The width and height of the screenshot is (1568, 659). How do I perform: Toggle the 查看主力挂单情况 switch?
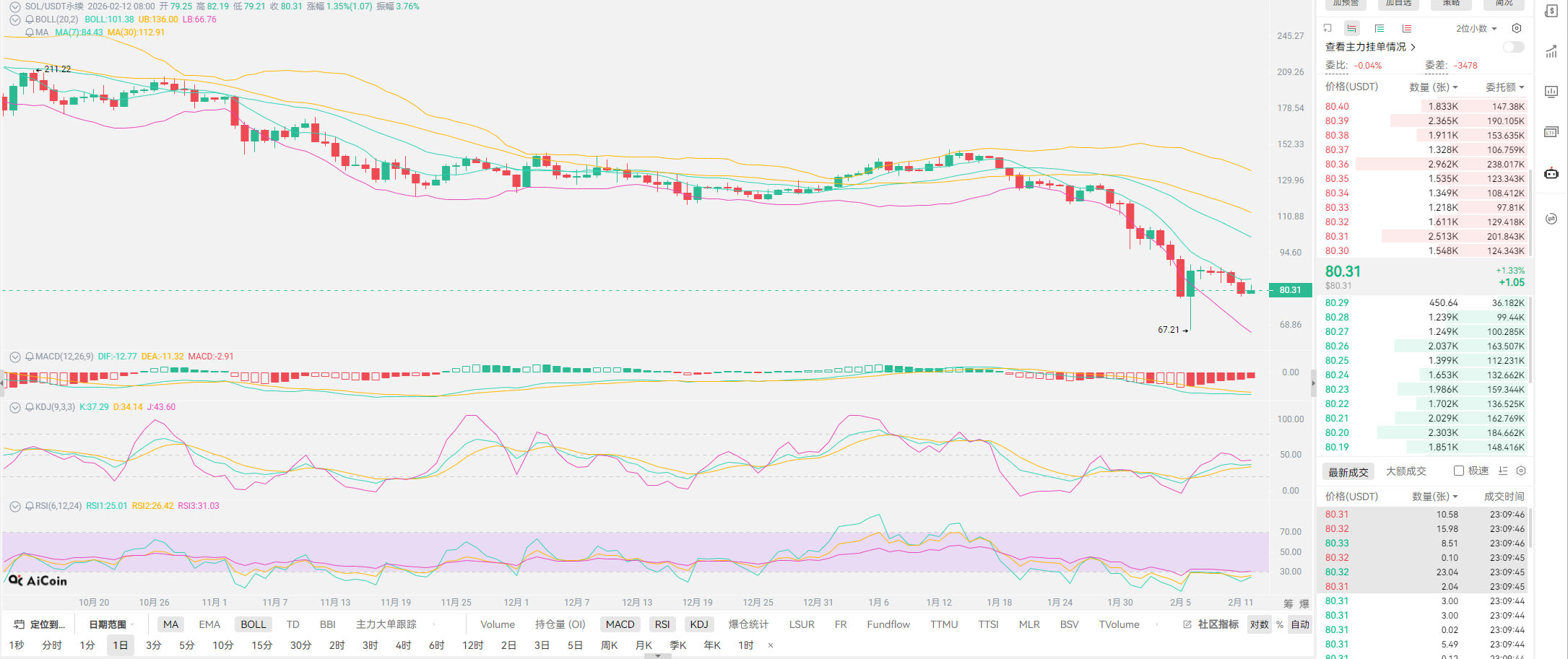tap(1513, 47)
